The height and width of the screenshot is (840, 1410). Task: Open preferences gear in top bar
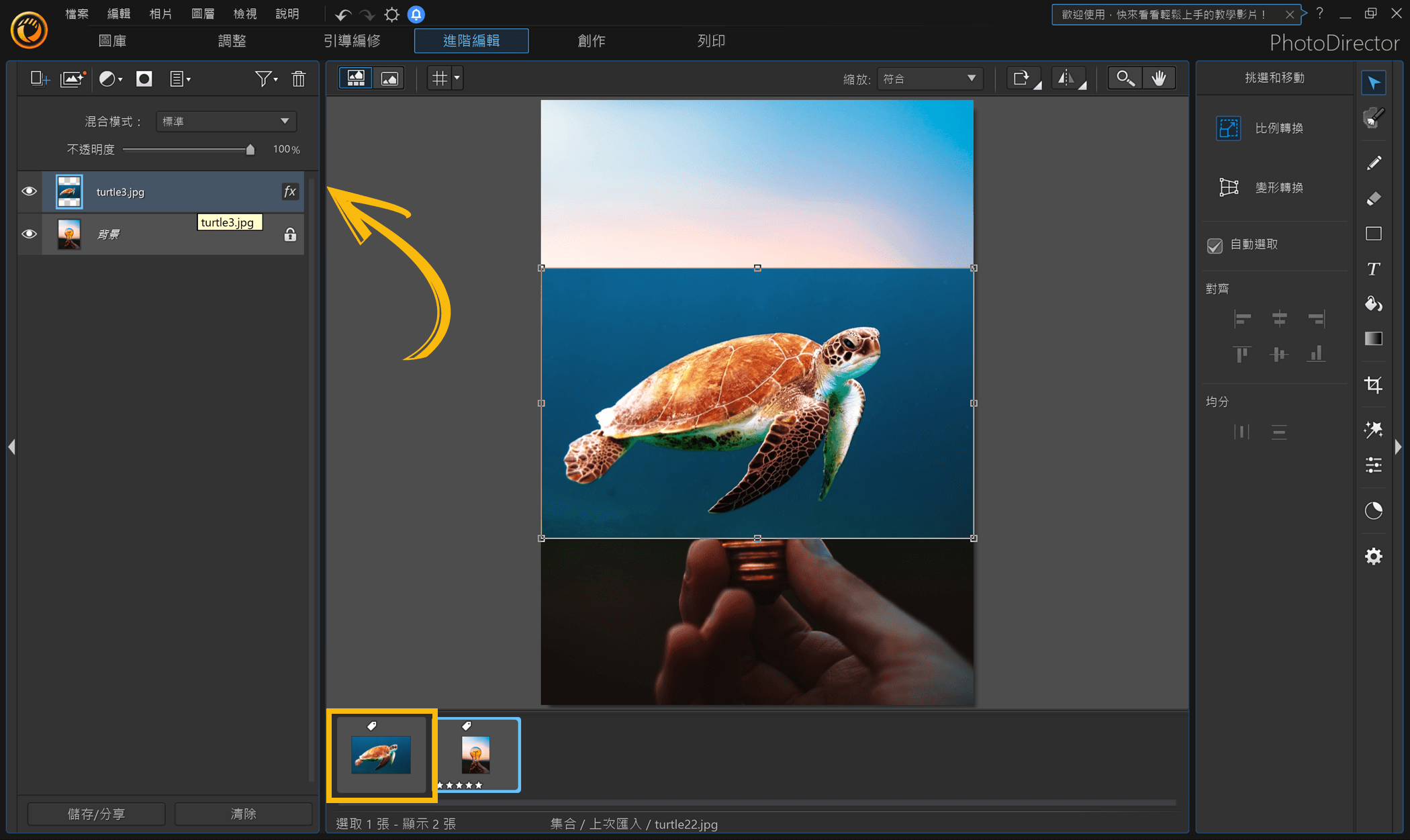[392, 14]
